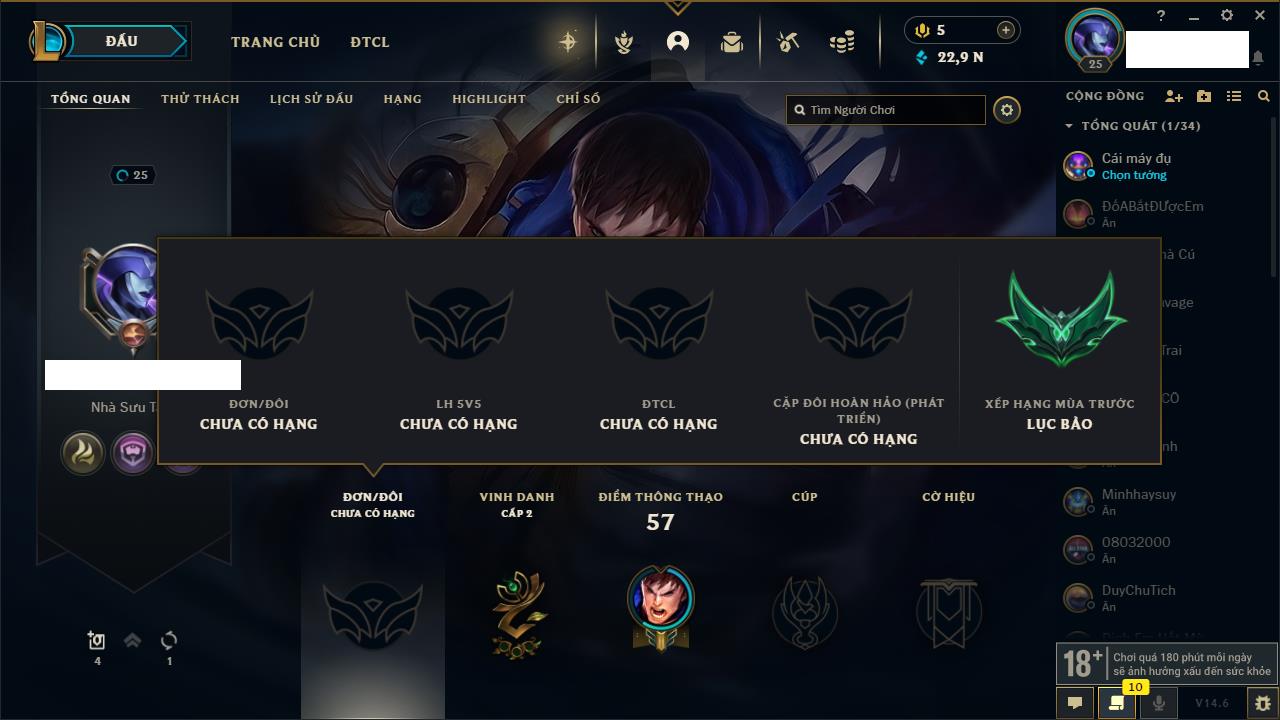Switch to the THỬ THÁCH tab
The height and width of the screenshot is (720, 1280).
(200, 99)
